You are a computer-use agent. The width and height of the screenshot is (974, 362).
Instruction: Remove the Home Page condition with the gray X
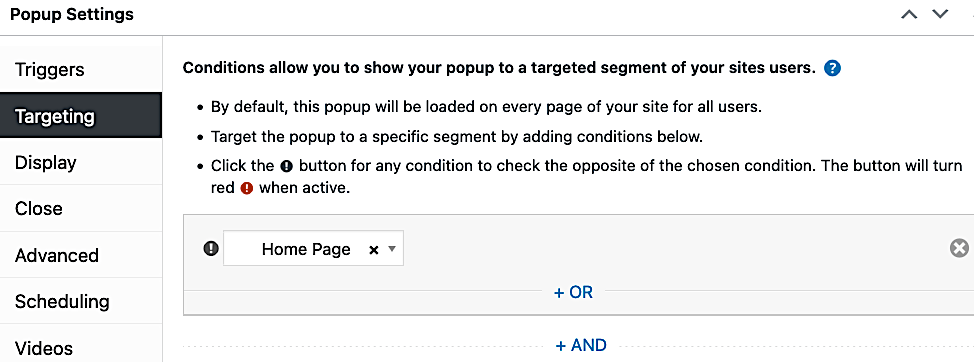click(x=960, y=248)
